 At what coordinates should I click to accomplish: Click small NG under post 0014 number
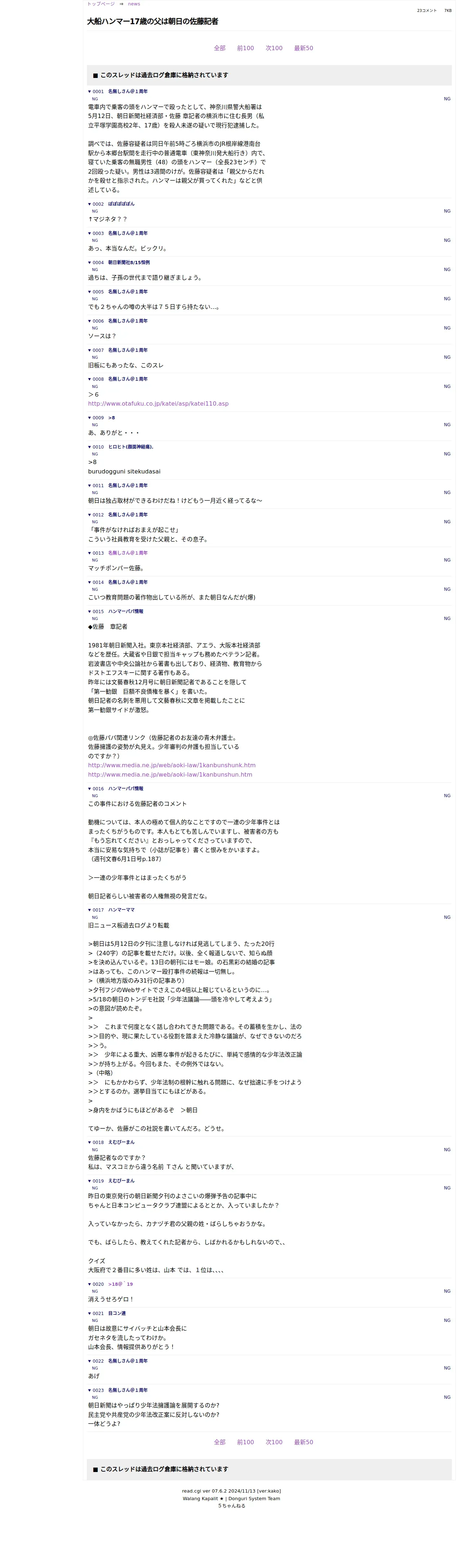(x=95, y=589)
